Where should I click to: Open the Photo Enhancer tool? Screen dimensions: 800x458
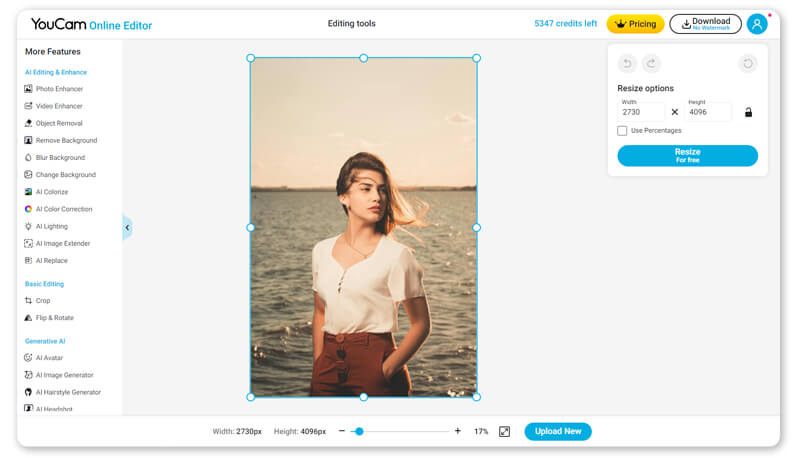[x=54, y=89]
